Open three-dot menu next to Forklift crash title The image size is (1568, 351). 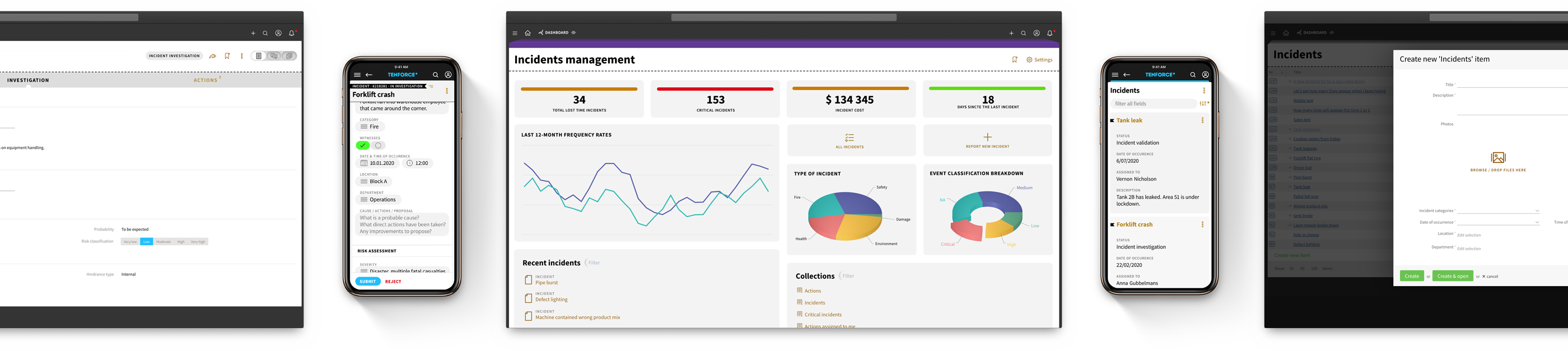(447, 91)
